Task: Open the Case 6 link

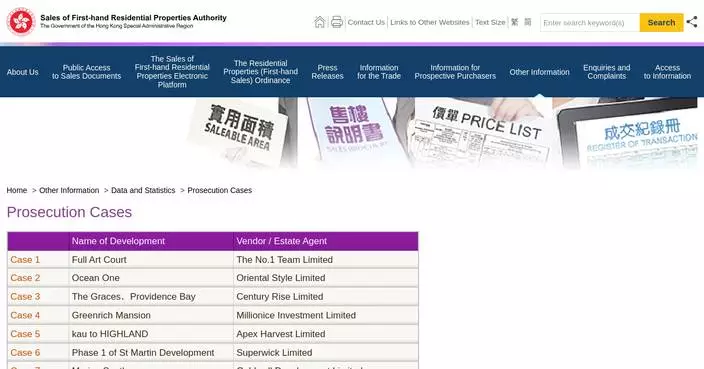Action: point(25,353)
